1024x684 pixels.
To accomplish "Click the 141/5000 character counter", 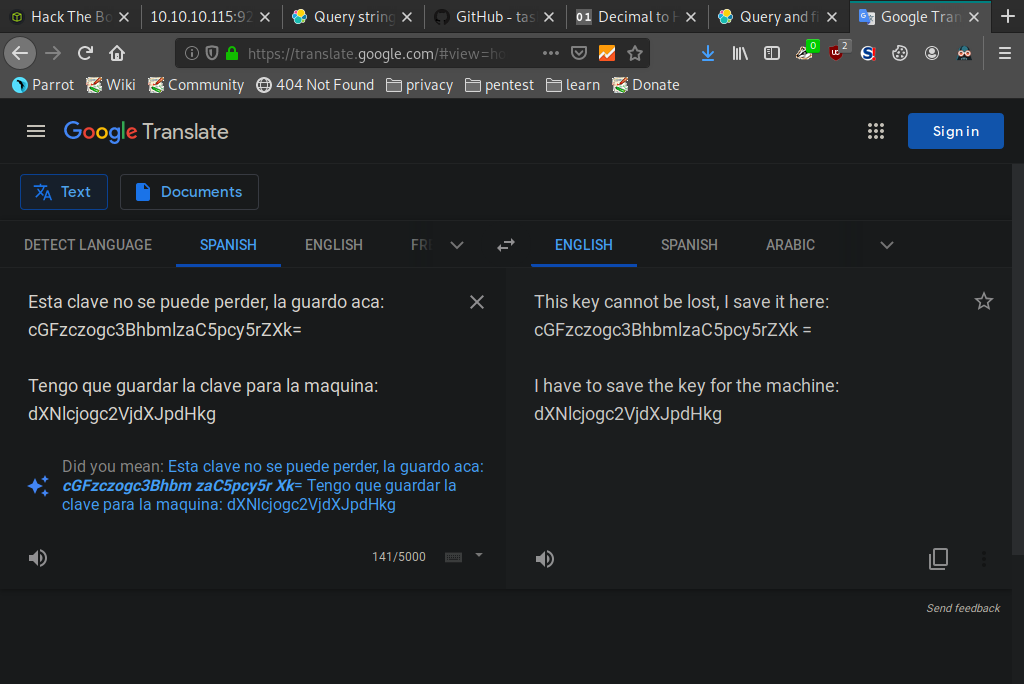I will coord(398,557).
